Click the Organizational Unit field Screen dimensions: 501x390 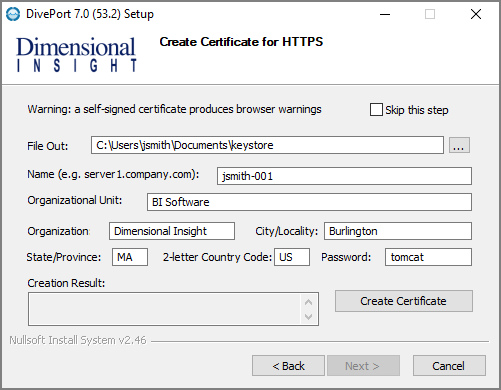click(309, 202)
